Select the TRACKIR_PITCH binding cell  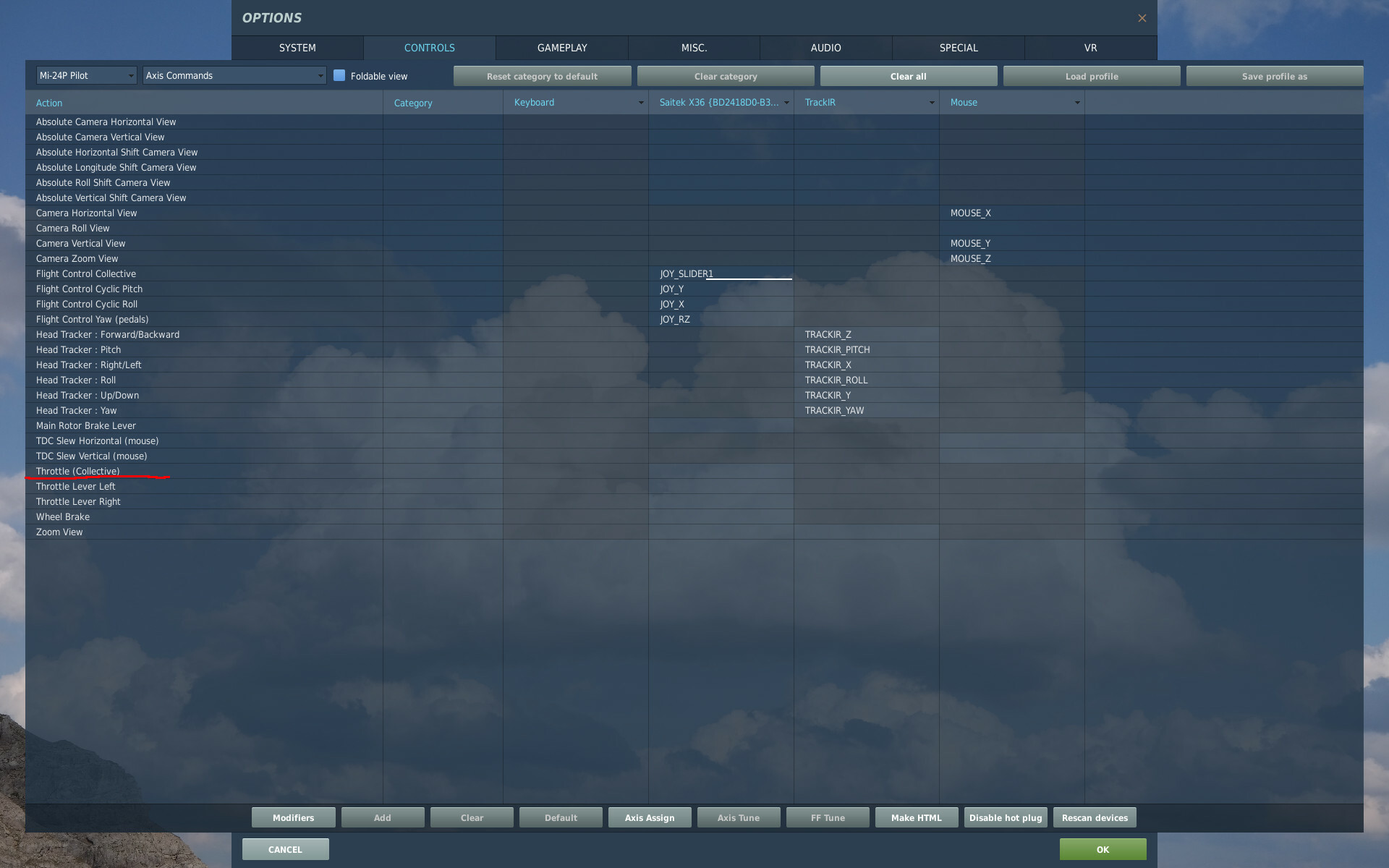coord(867,349)
